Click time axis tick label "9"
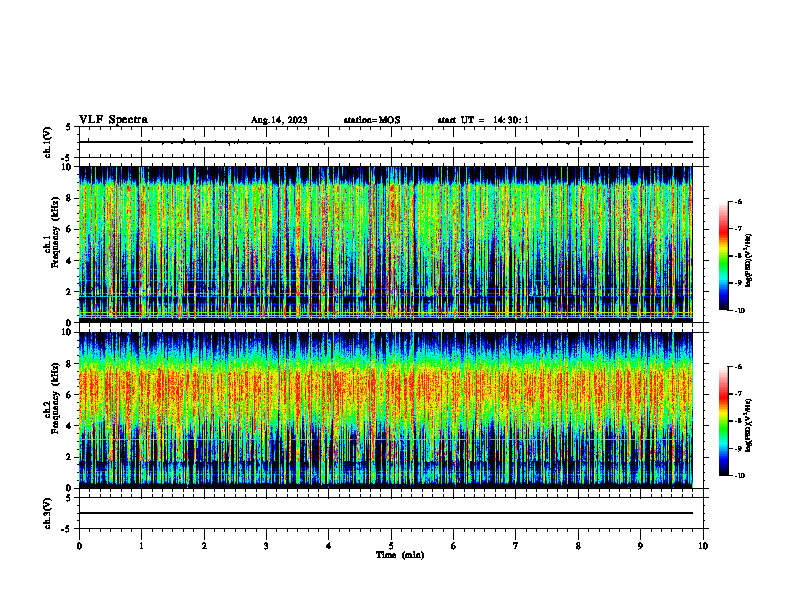 coord(640,546)
